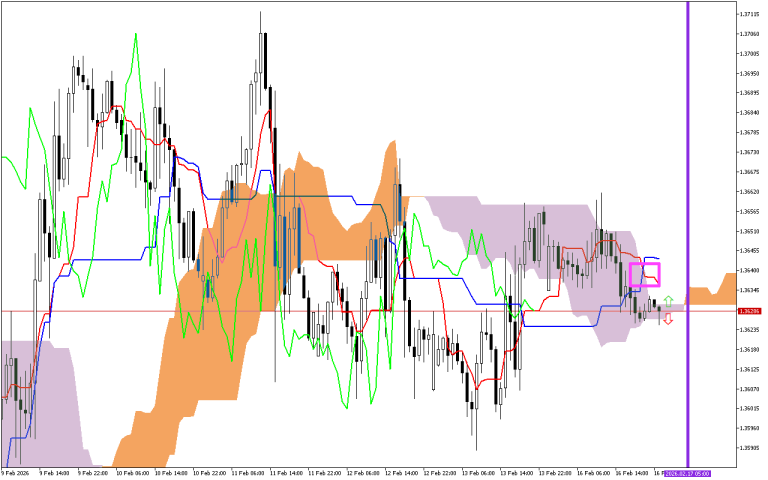Viewport: 768px width, 480px height.
Task: Click the red 1.36286 current price label
Action: click(x=749, y=311)
